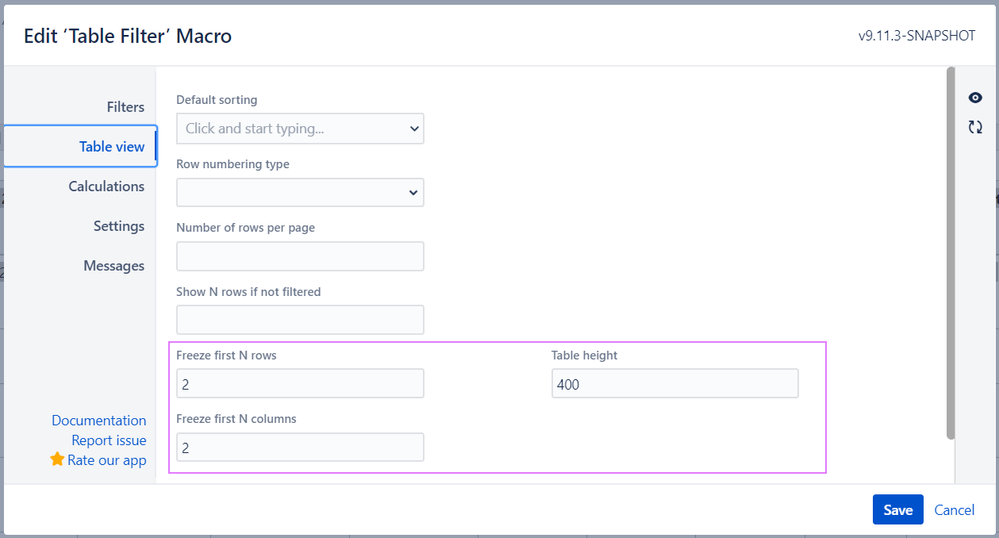Click the Row numbering type label
Screen dimensions: 999x538
click(233, 164)
